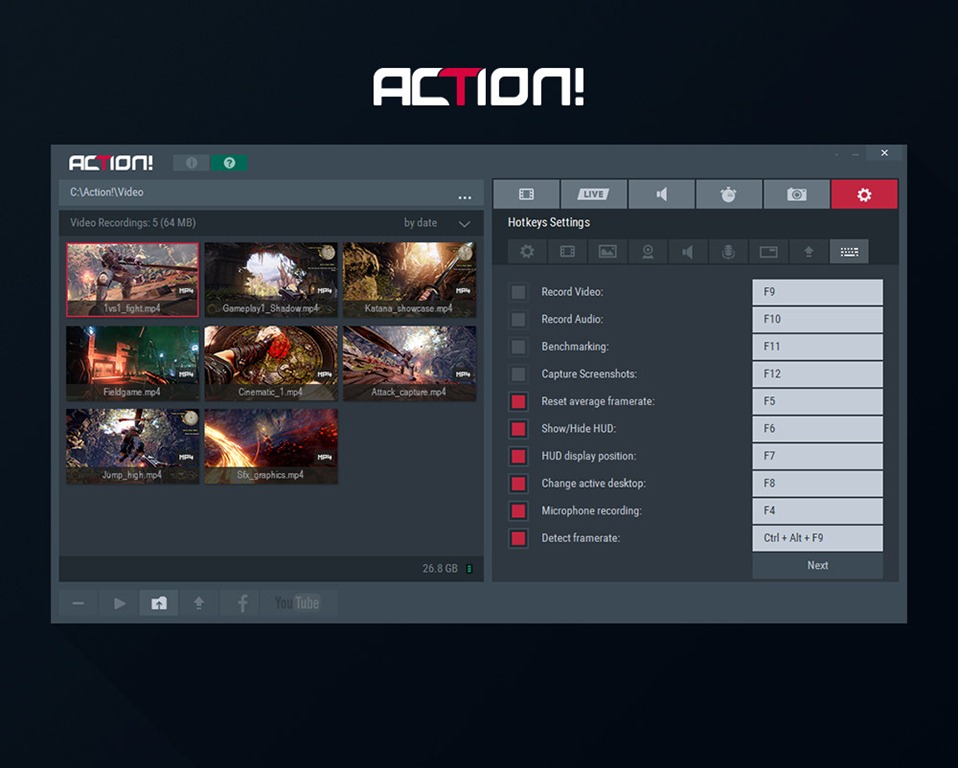Viewport: 958px width, 768px height.
Task: Click the keyboard hotkeys settings icon
Action: 849,252
